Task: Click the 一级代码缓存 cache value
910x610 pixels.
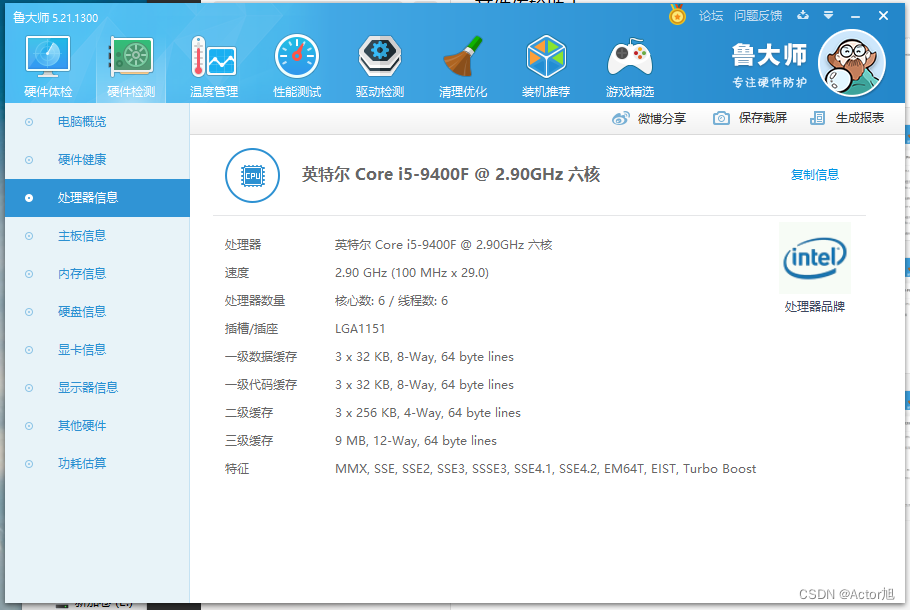Action: 424,385
